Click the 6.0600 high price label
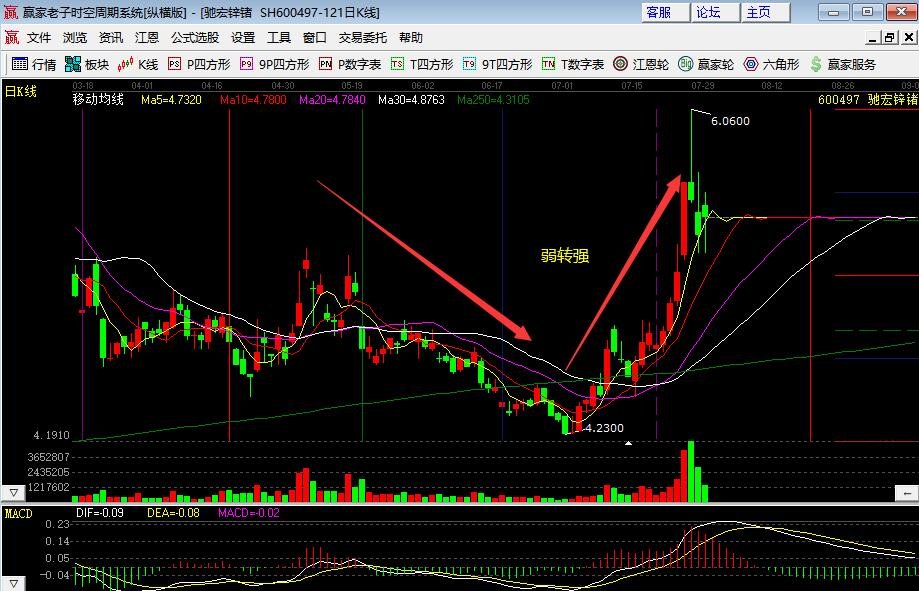This screenshot has width=919, height=591. (x=730, y=121)
